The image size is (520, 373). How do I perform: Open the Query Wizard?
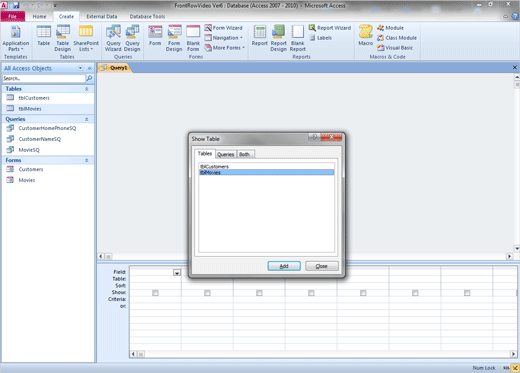coord(113,39)
